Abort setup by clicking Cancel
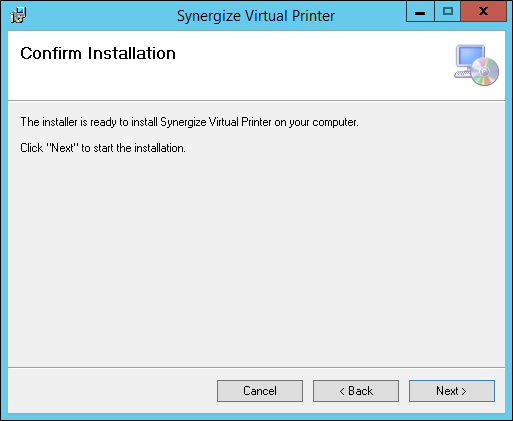 pos(260,391)
